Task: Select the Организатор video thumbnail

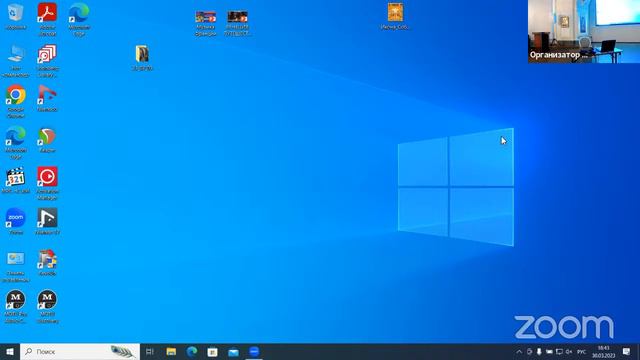Action: 584,31
